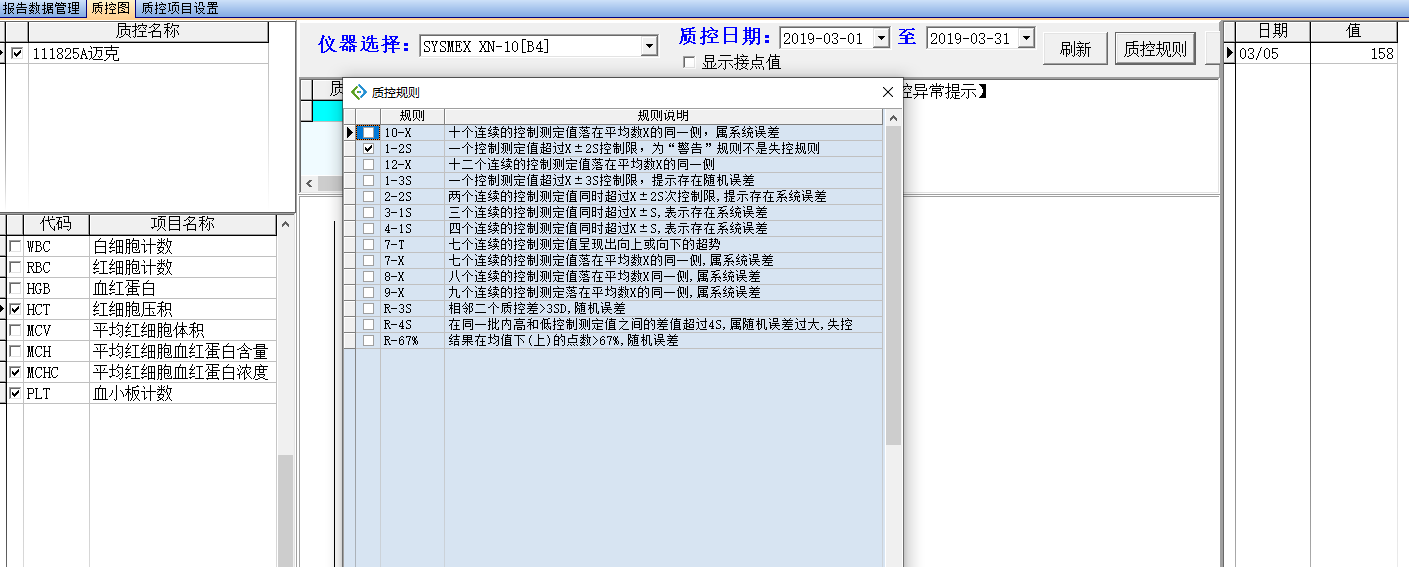Enable the R-3S rule checkbox
This screenshot has width=1409, height=567.
tap(369, 308)
